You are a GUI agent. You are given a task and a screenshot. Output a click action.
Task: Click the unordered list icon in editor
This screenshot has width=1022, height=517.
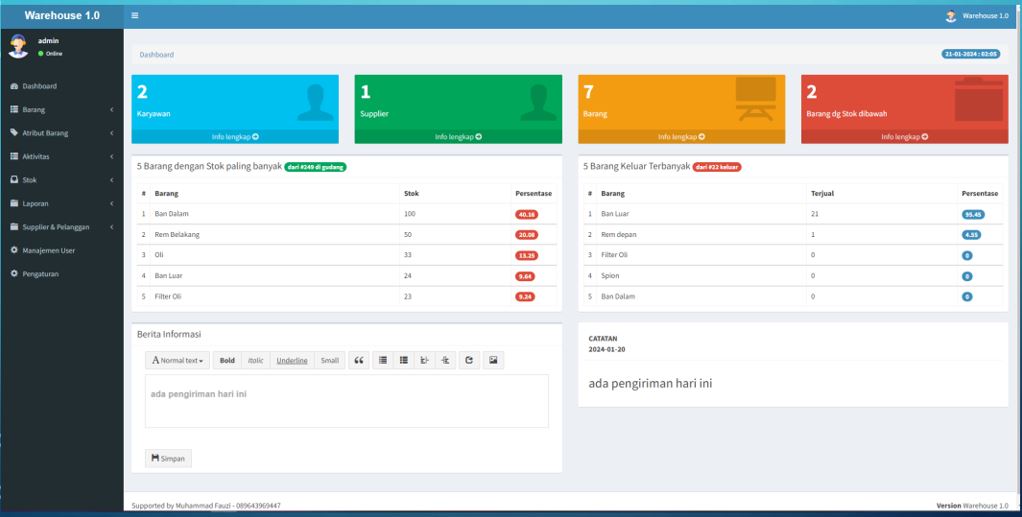[382, 360]
